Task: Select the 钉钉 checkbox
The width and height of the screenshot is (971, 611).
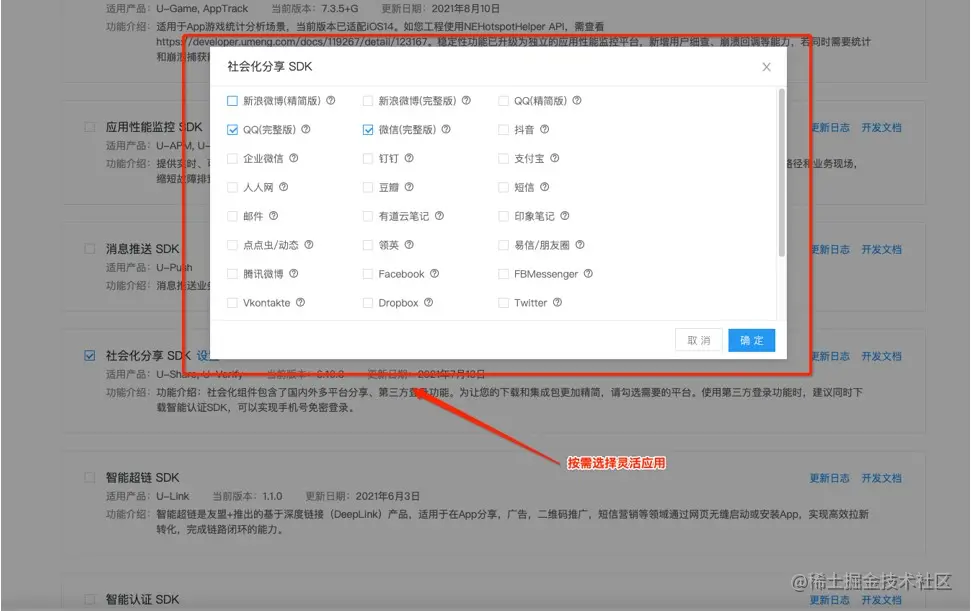Action: 368,158
